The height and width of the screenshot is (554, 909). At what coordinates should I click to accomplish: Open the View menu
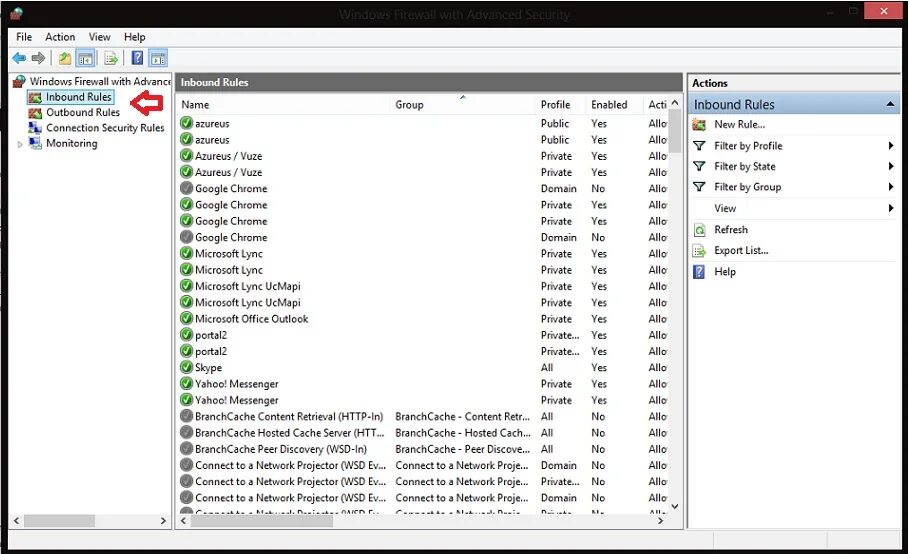tap(99, 37)
